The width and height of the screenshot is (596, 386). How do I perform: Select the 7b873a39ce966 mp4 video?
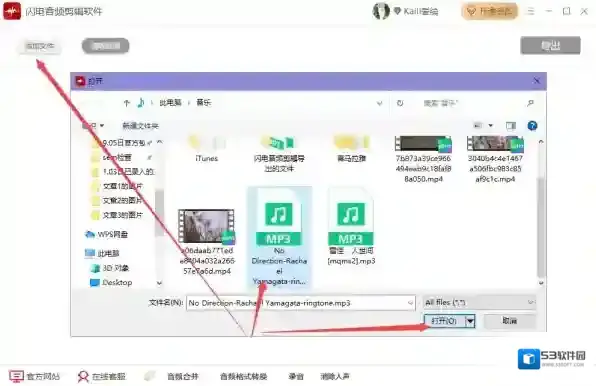[423, 159]
